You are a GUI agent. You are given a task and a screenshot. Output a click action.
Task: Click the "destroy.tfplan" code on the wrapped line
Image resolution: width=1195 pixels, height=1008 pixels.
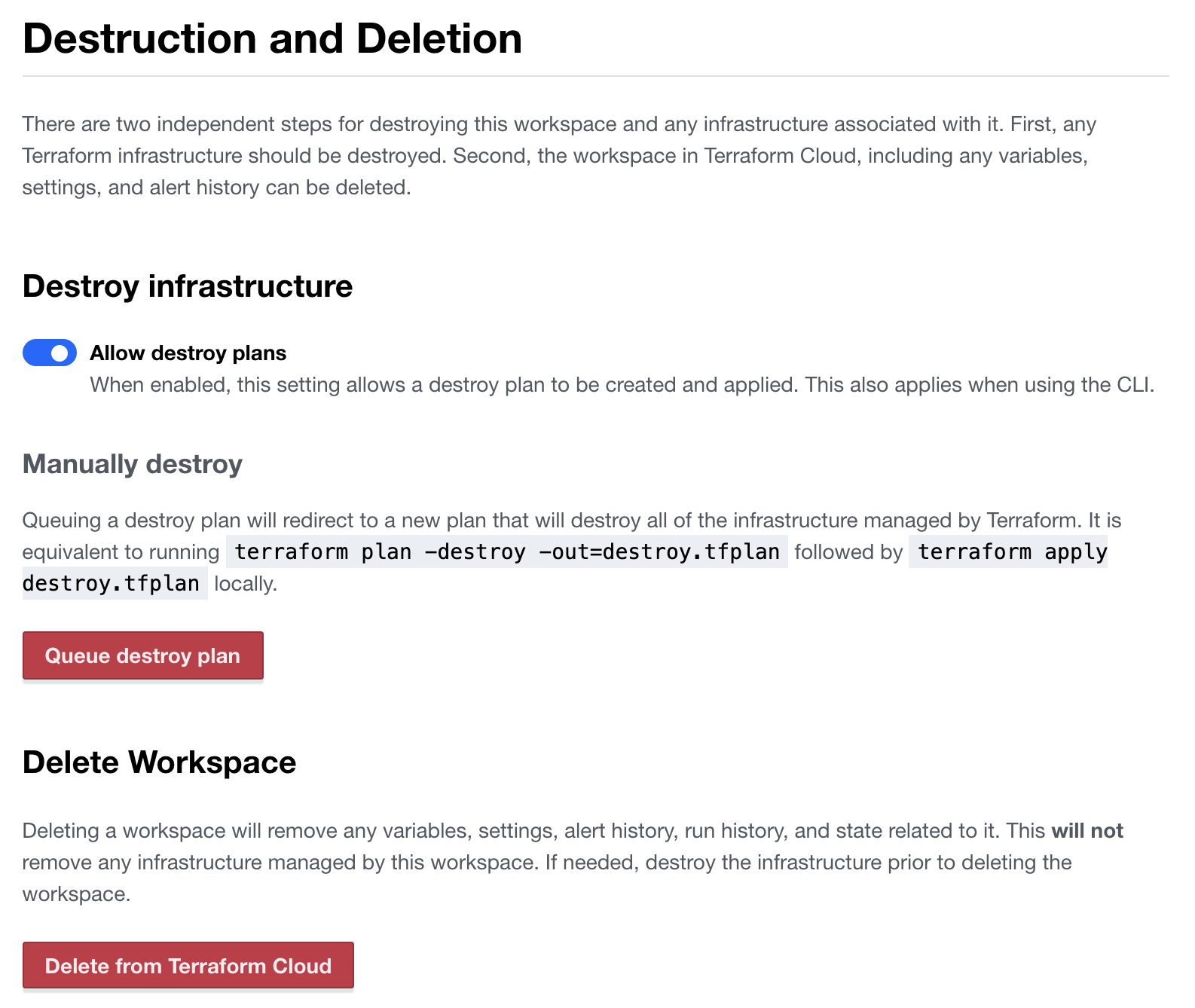tap(112, 583)
